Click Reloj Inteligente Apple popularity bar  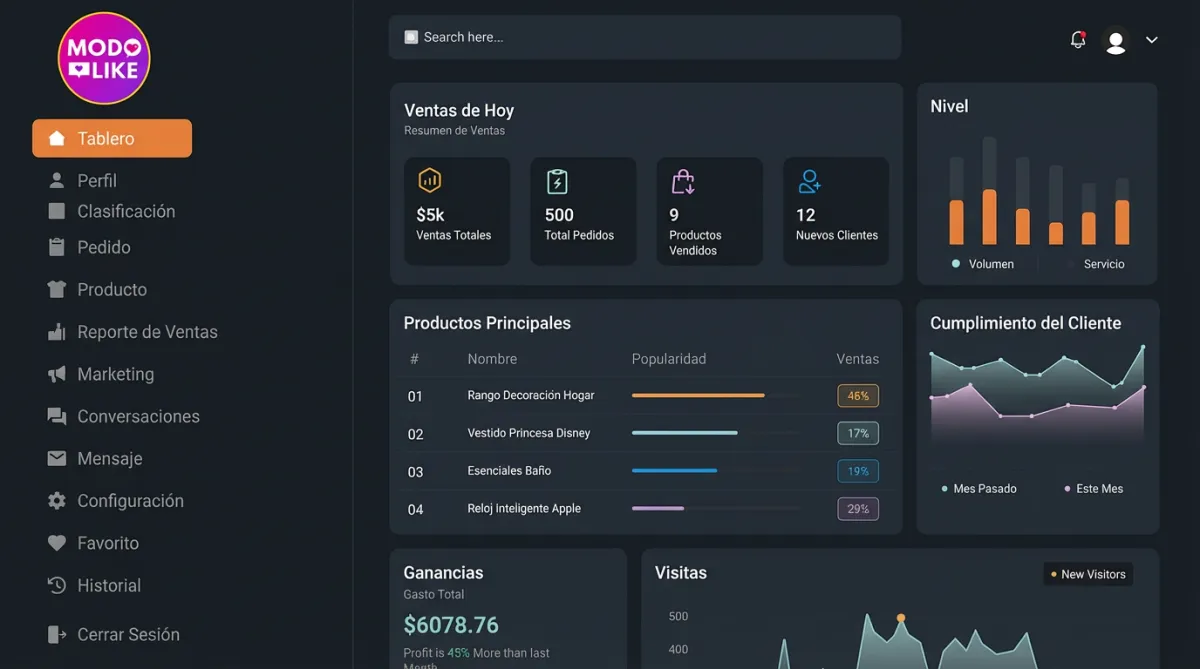(x=716, y=508)
